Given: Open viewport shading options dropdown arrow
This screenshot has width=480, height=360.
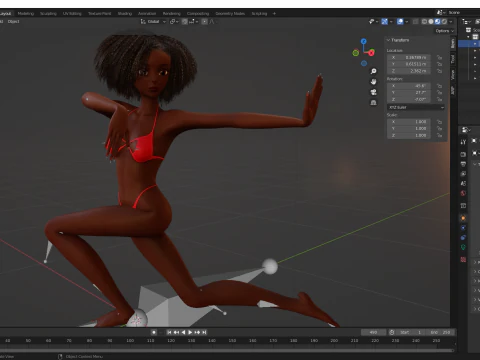Looking at the screenshot, I should (x=451, y=21).
